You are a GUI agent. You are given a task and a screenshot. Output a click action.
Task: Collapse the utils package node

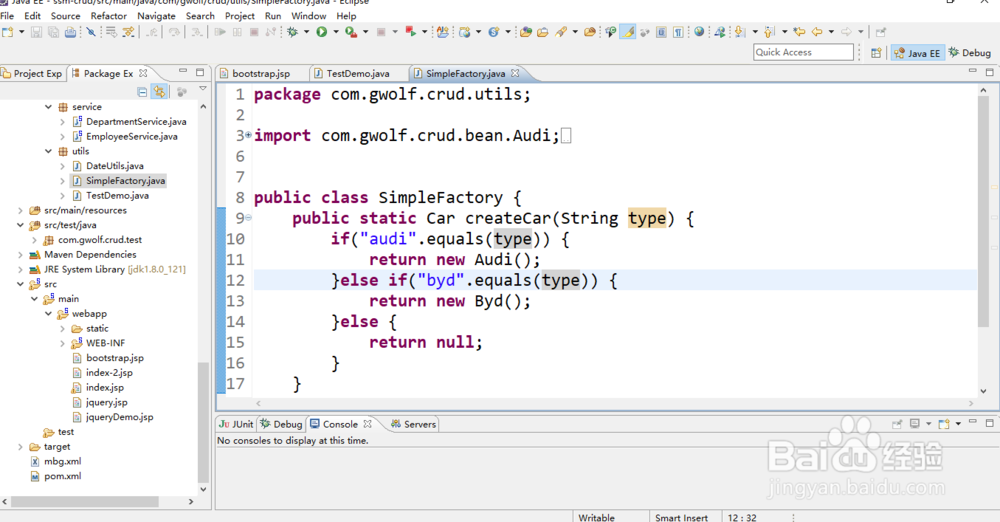click(x=48, y=151)
